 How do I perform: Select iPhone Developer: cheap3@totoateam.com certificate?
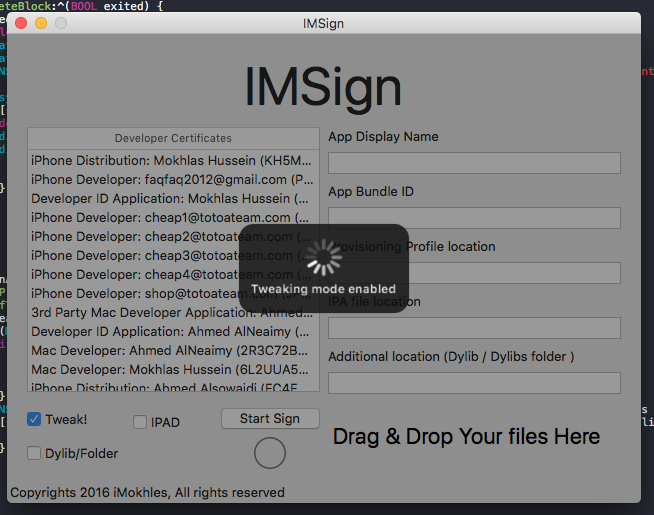[x=174, y=256]
